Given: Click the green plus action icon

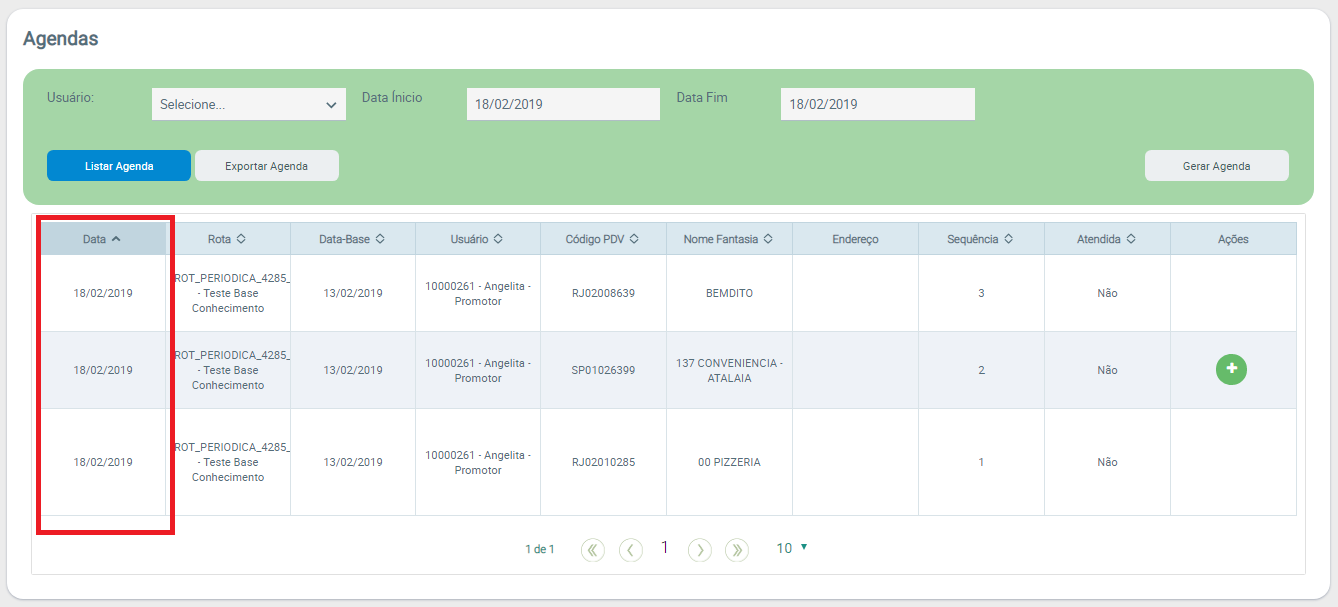Looking at the screenshot, I should coord(1231,369).
